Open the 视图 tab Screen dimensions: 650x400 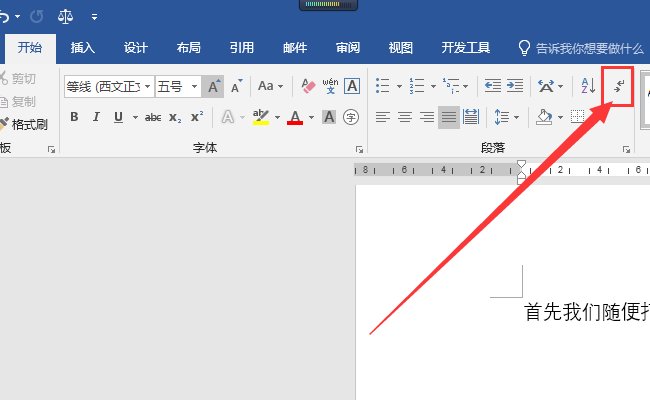(400, 48)
